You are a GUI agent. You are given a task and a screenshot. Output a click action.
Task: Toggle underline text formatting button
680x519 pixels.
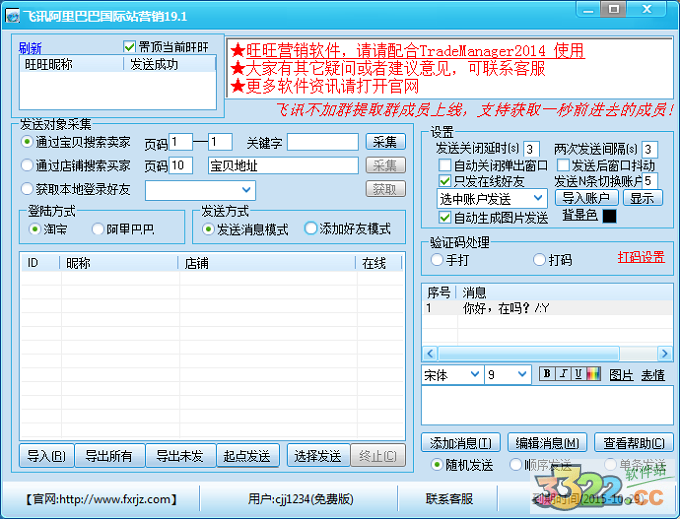577,374
